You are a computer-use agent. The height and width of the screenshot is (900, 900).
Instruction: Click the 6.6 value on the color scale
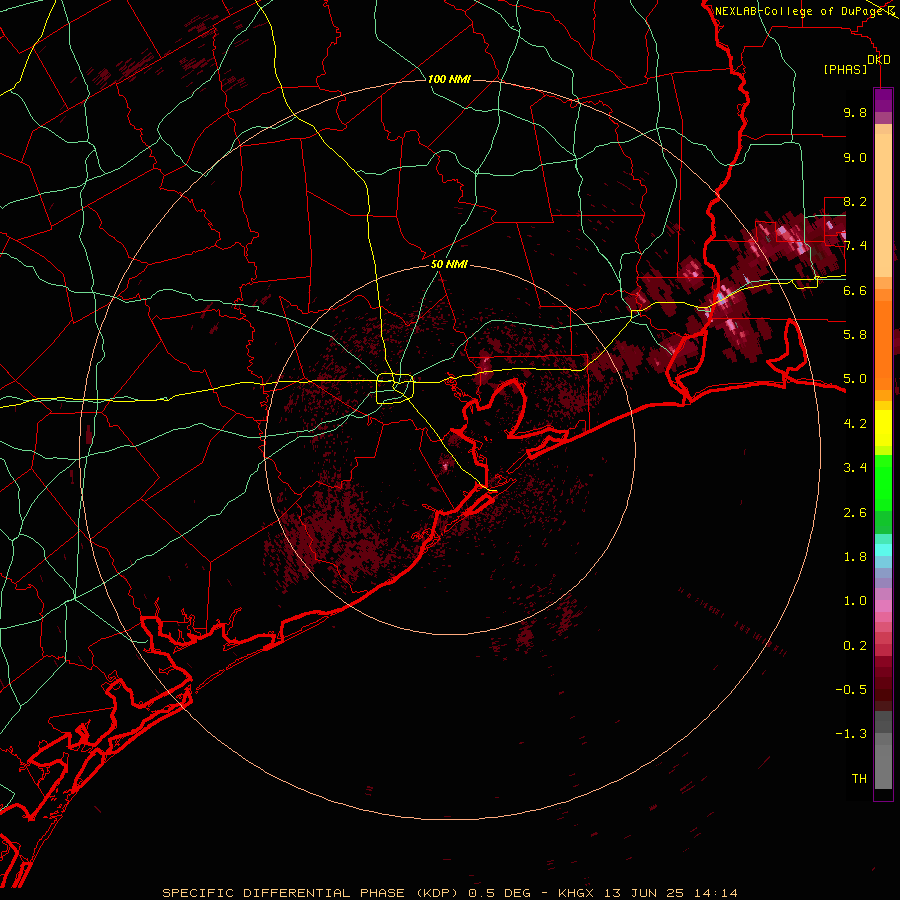pos(855,290)
